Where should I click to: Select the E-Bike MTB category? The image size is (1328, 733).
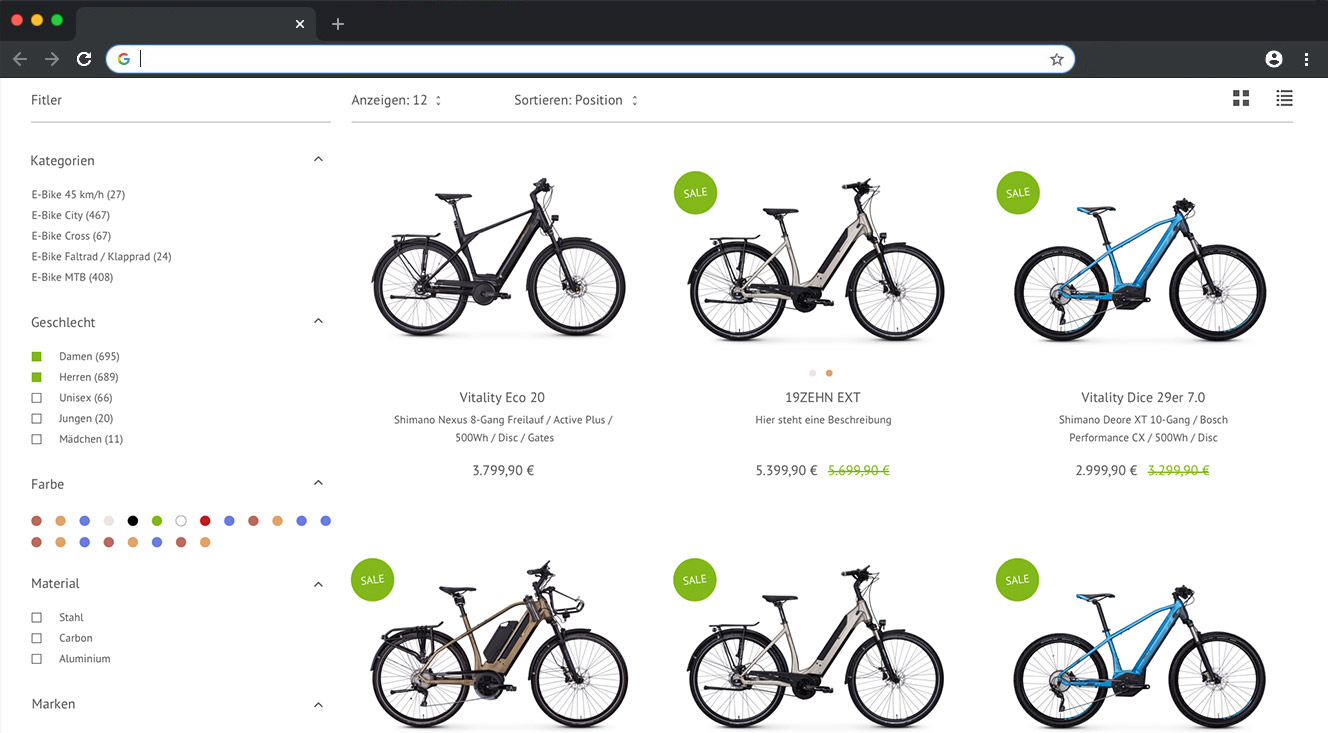[x=72, y=277]
